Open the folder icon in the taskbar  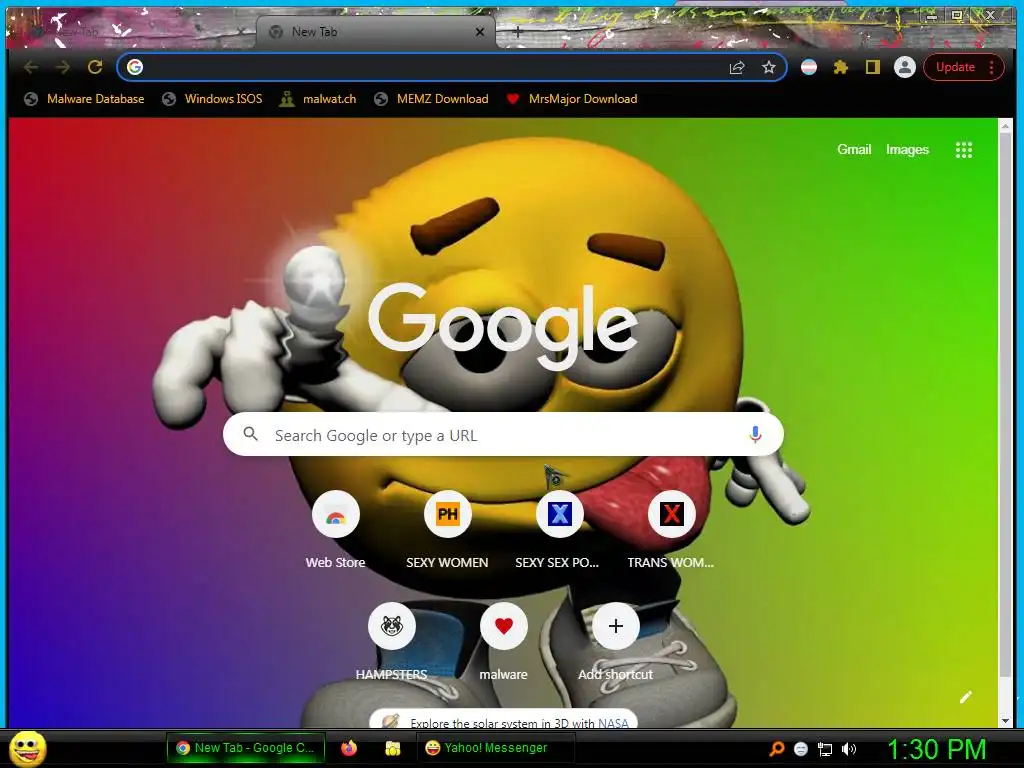pos(392,748)
